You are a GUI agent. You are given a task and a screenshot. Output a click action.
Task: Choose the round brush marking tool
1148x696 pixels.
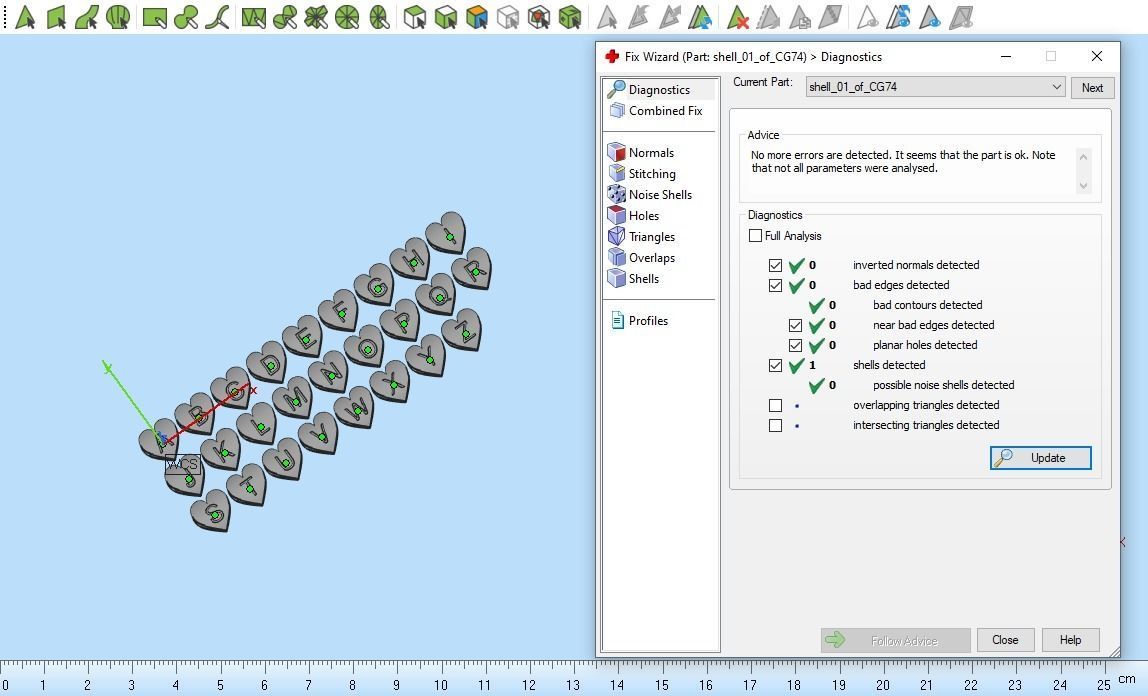pyautogui.click(x=186, y=16)
